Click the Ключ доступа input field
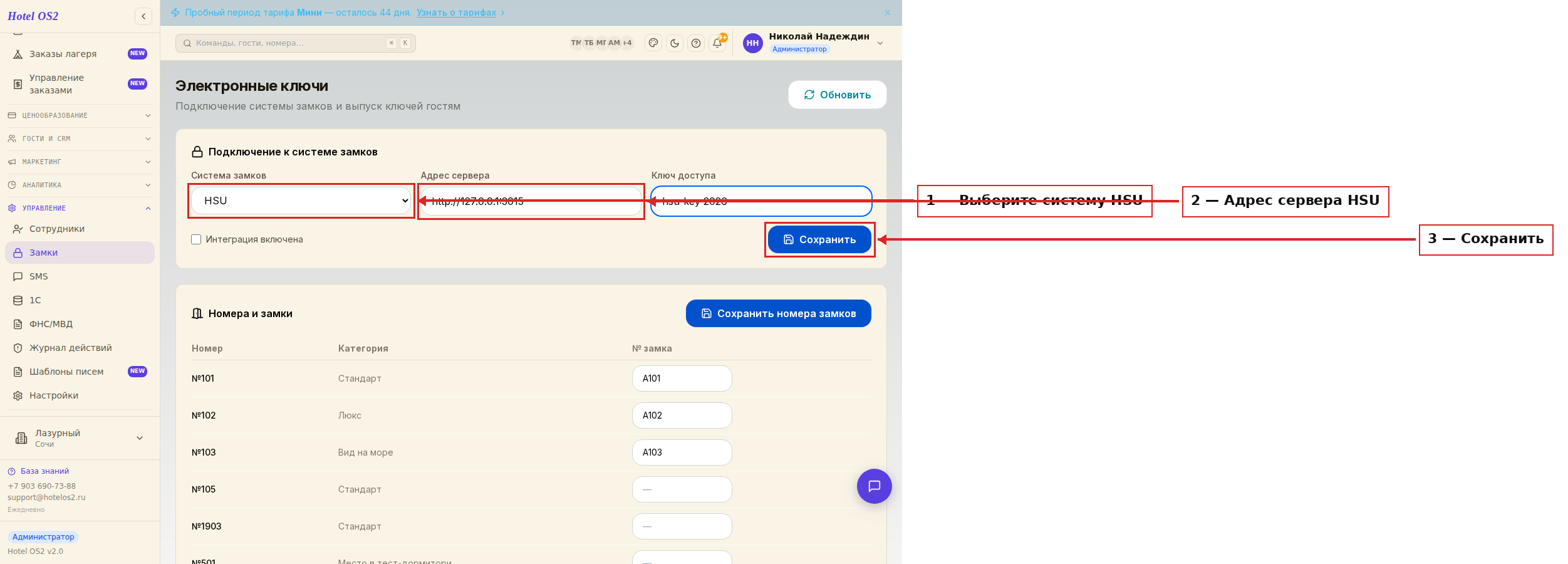This screenshot has height=564, width=1568. (x=761, y=201)
